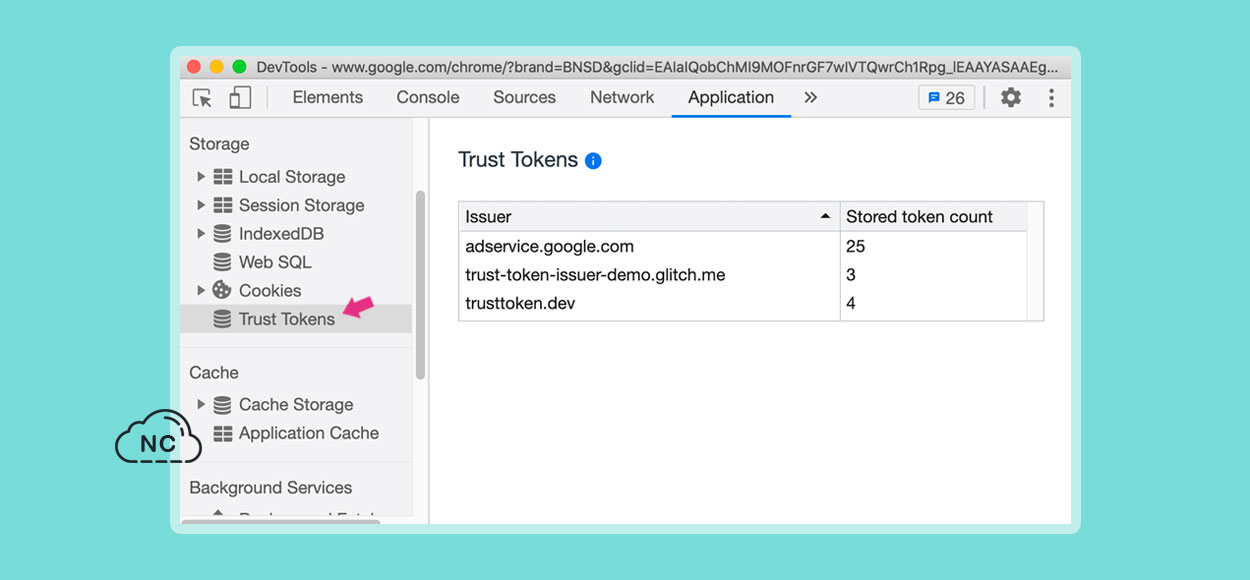Sort by Stored token count header
Viewport: 1250px width, 580px height.
tap(933, 217)
